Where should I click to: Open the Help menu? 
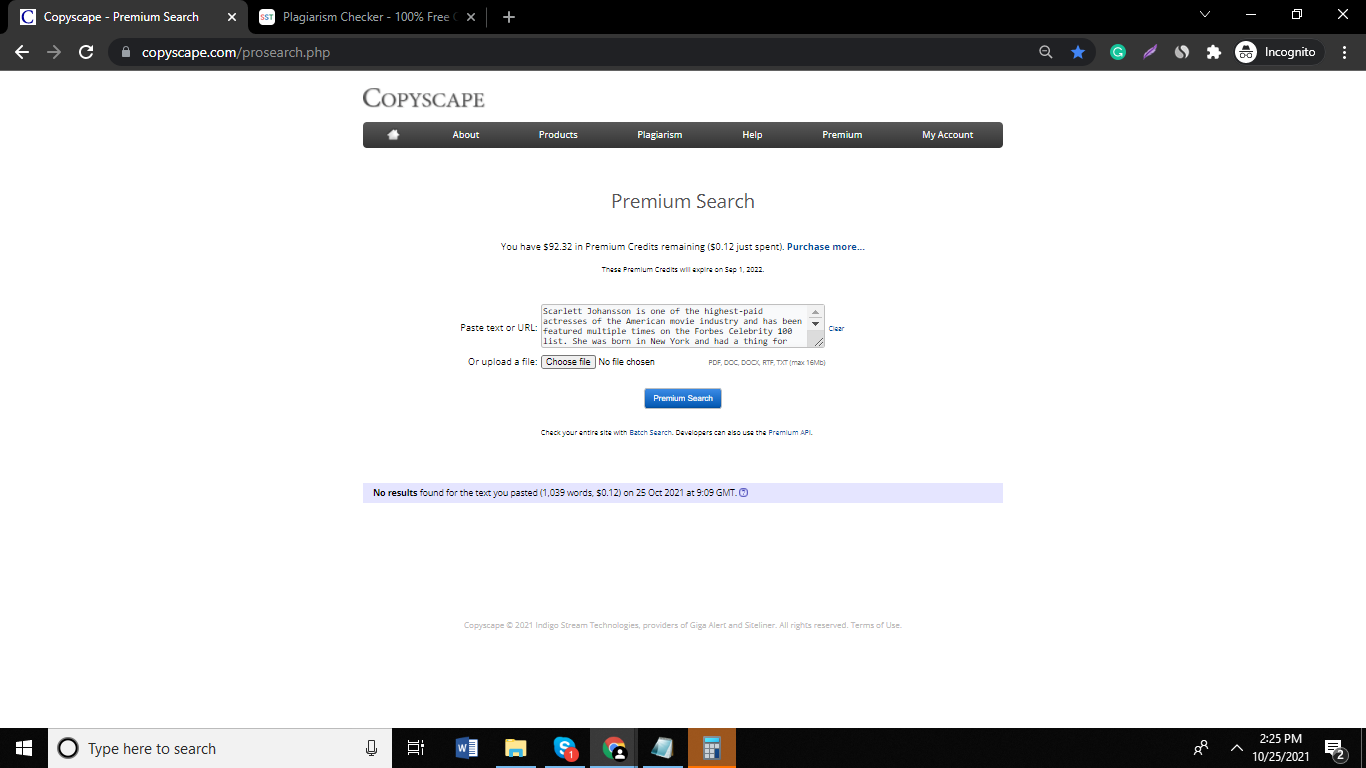pyautogui.click(x=752, y=135)
